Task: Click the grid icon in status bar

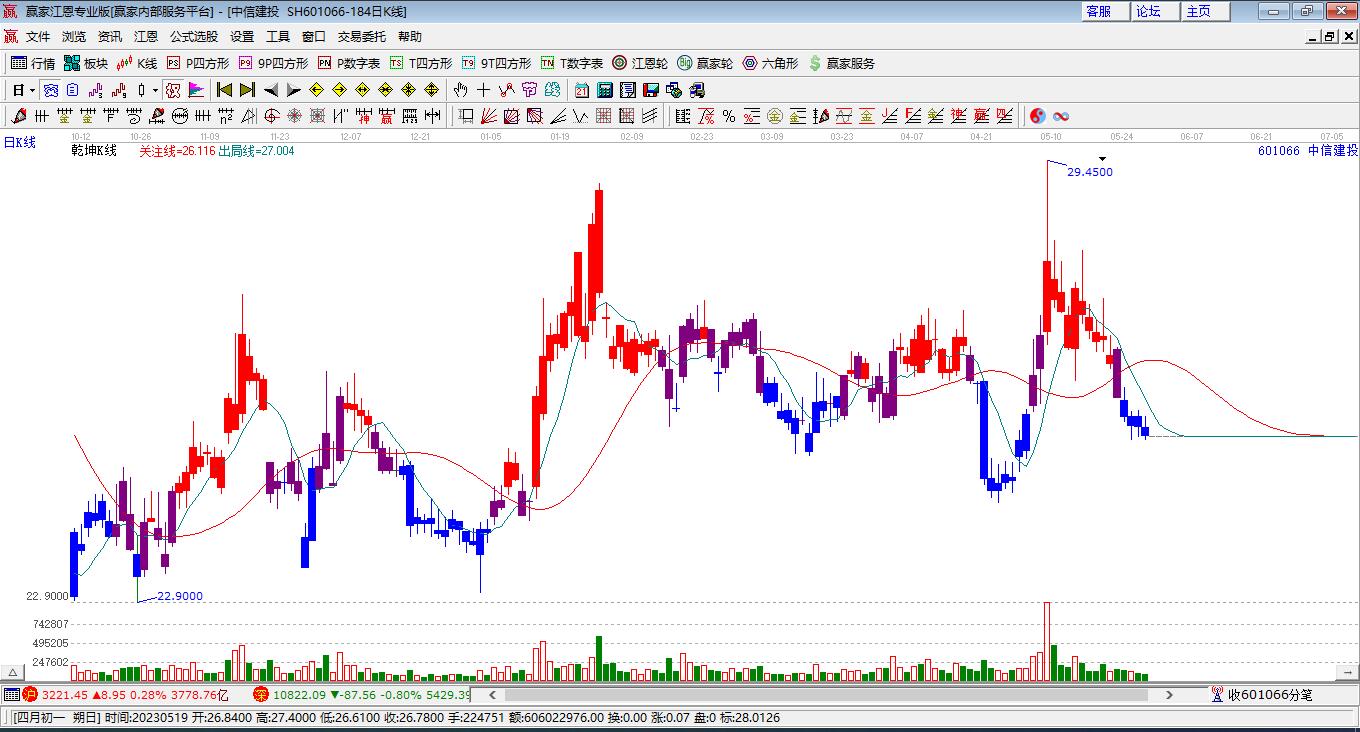Action: (x=11, y=694)
